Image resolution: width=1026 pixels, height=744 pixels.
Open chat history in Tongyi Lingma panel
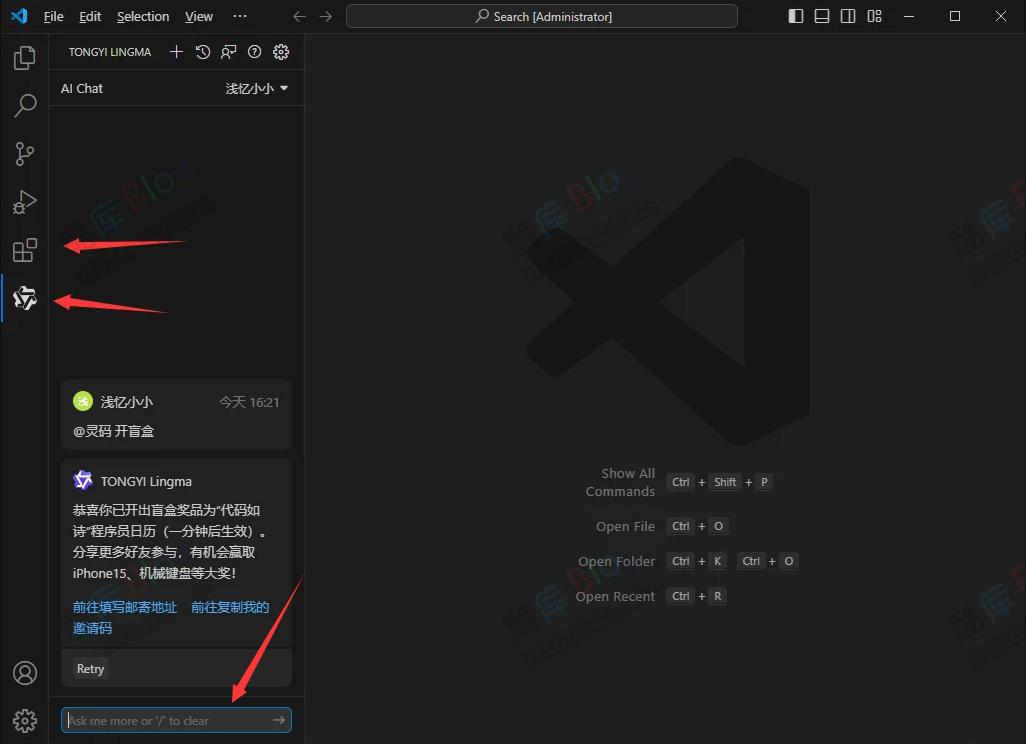pyautogui.click(x=203, y=52)
